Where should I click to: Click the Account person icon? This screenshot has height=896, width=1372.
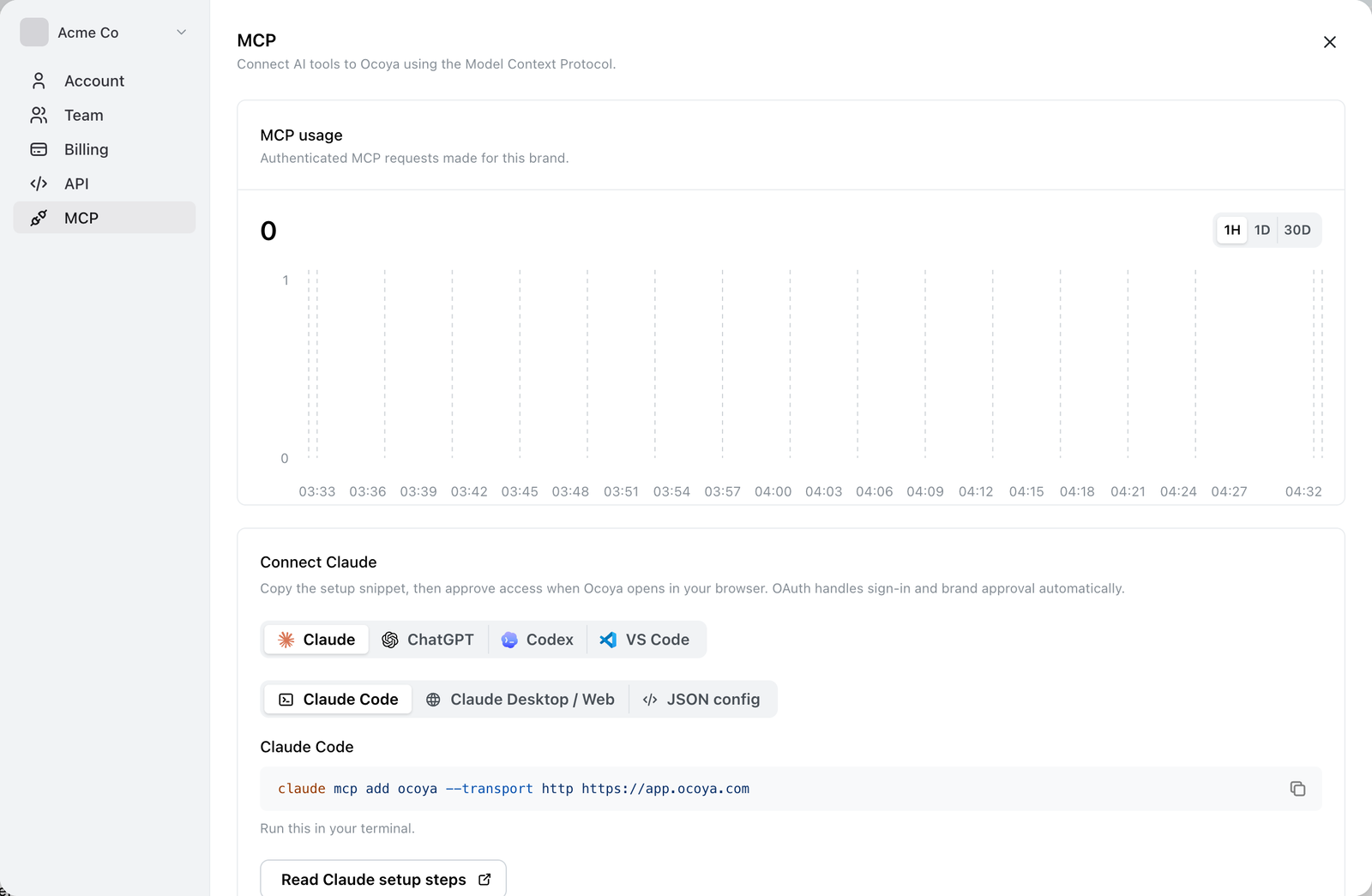pyautogui.click(x=39, y=81)
